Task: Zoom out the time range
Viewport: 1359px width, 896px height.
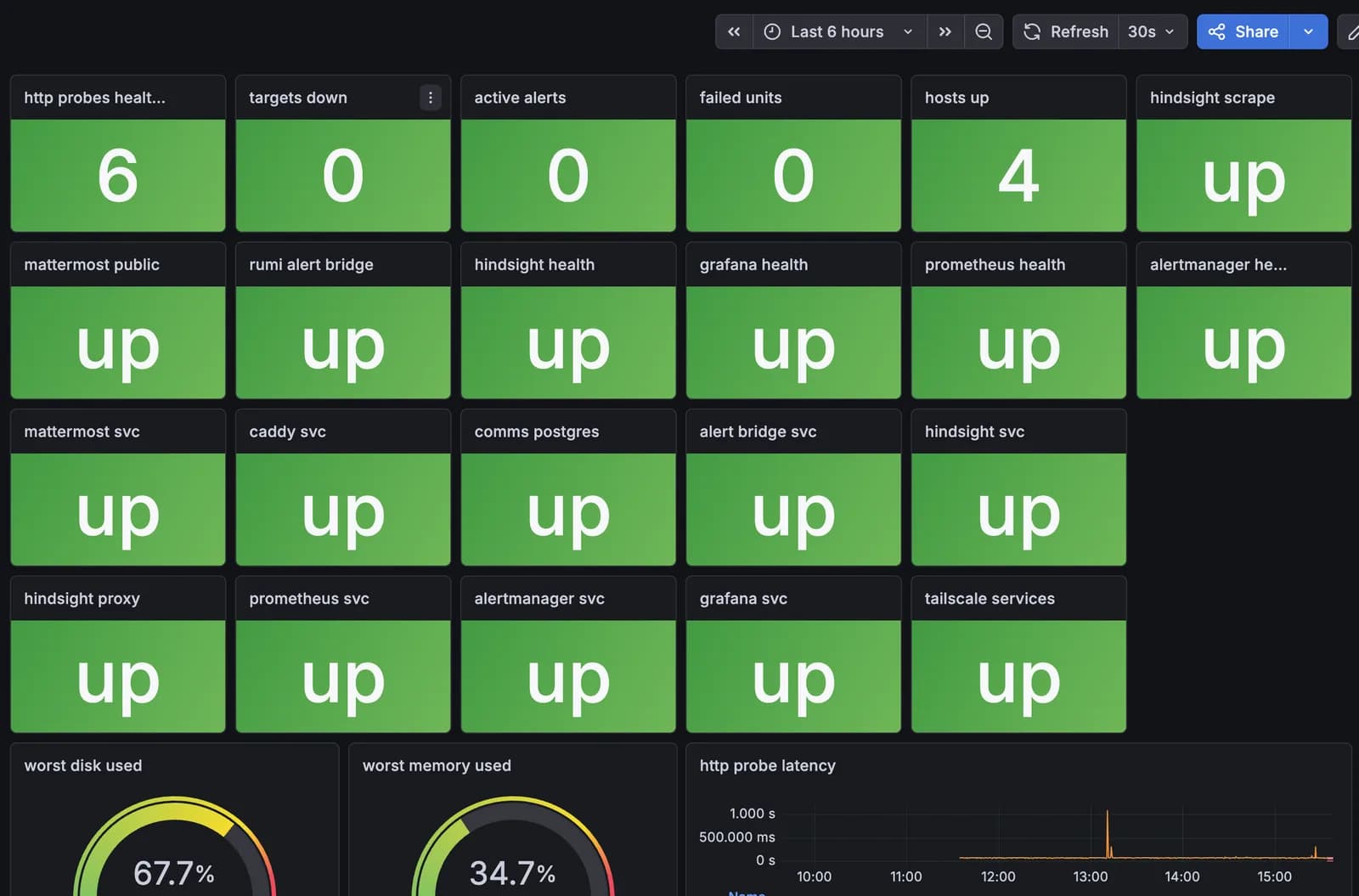Action: click(984, 31)
